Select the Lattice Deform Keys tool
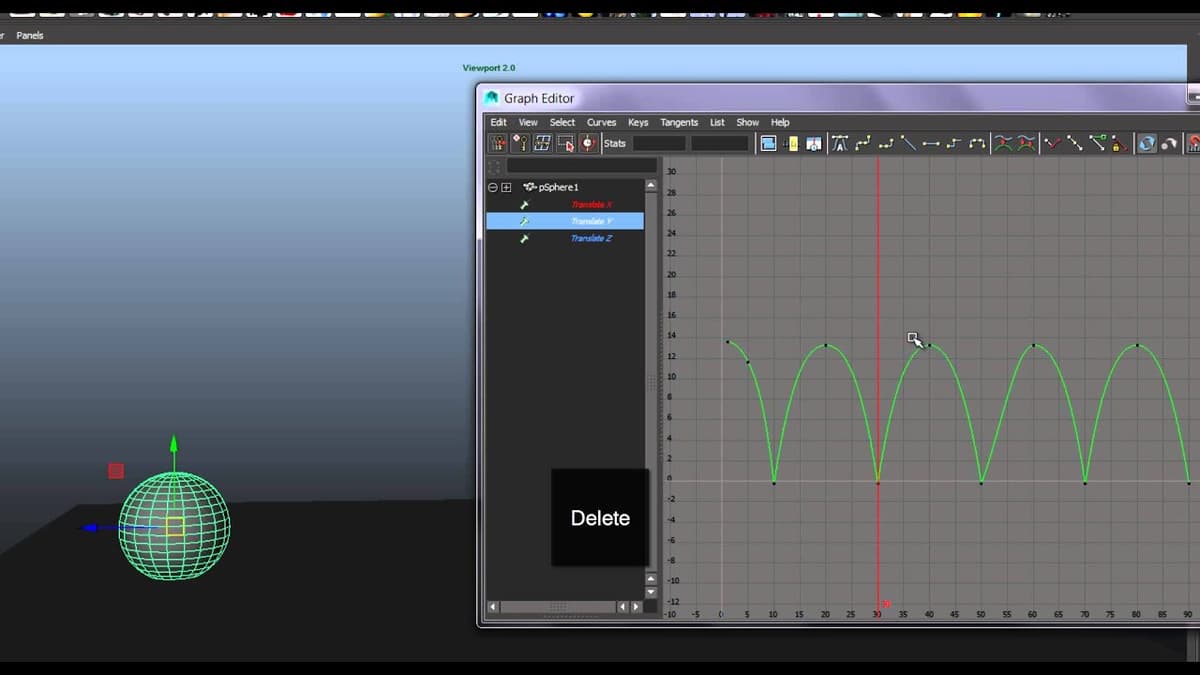Screen dimensions: 1200x675 point(542,143)
